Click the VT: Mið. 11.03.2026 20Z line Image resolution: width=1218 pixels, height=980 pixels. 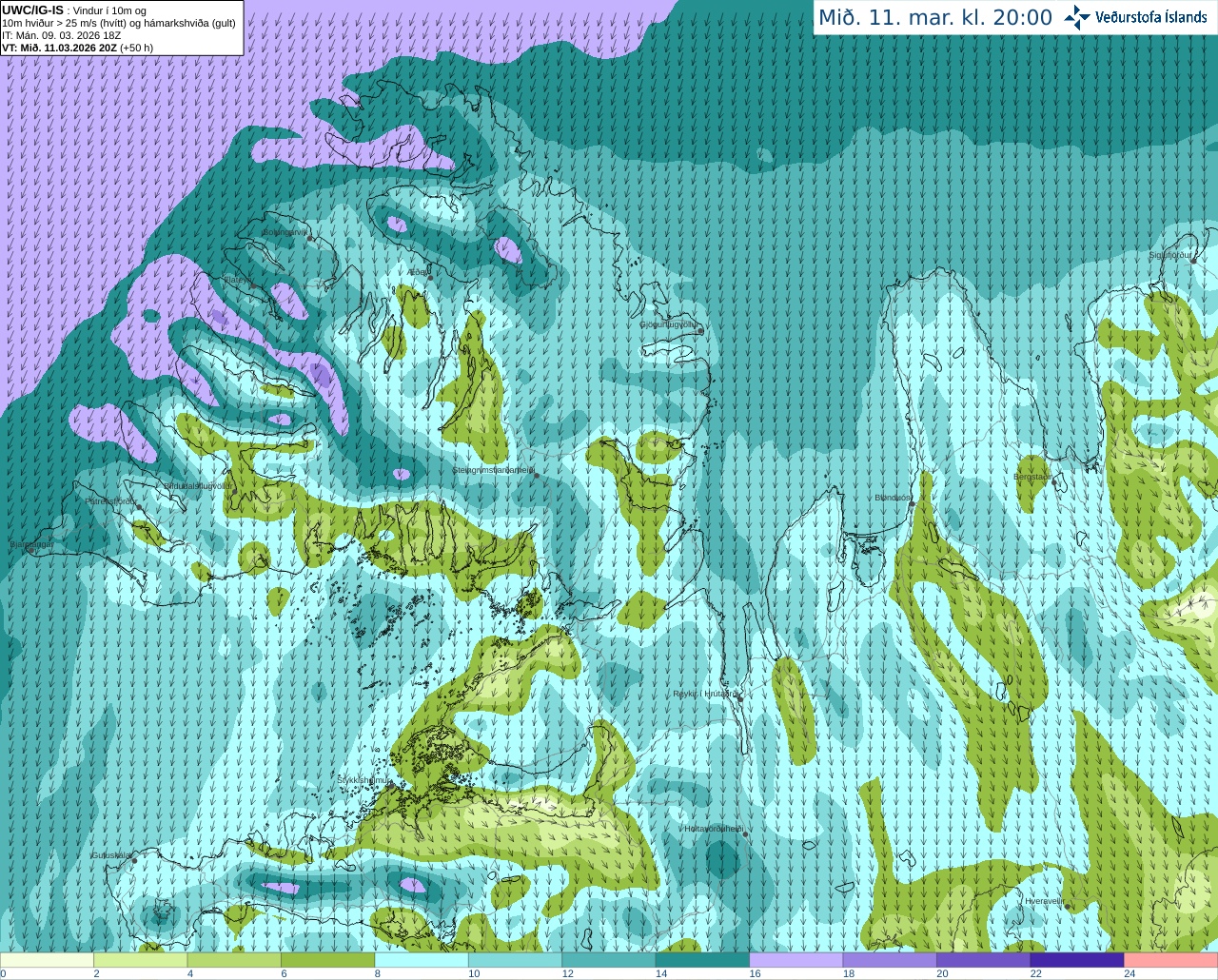coord(77,48)
